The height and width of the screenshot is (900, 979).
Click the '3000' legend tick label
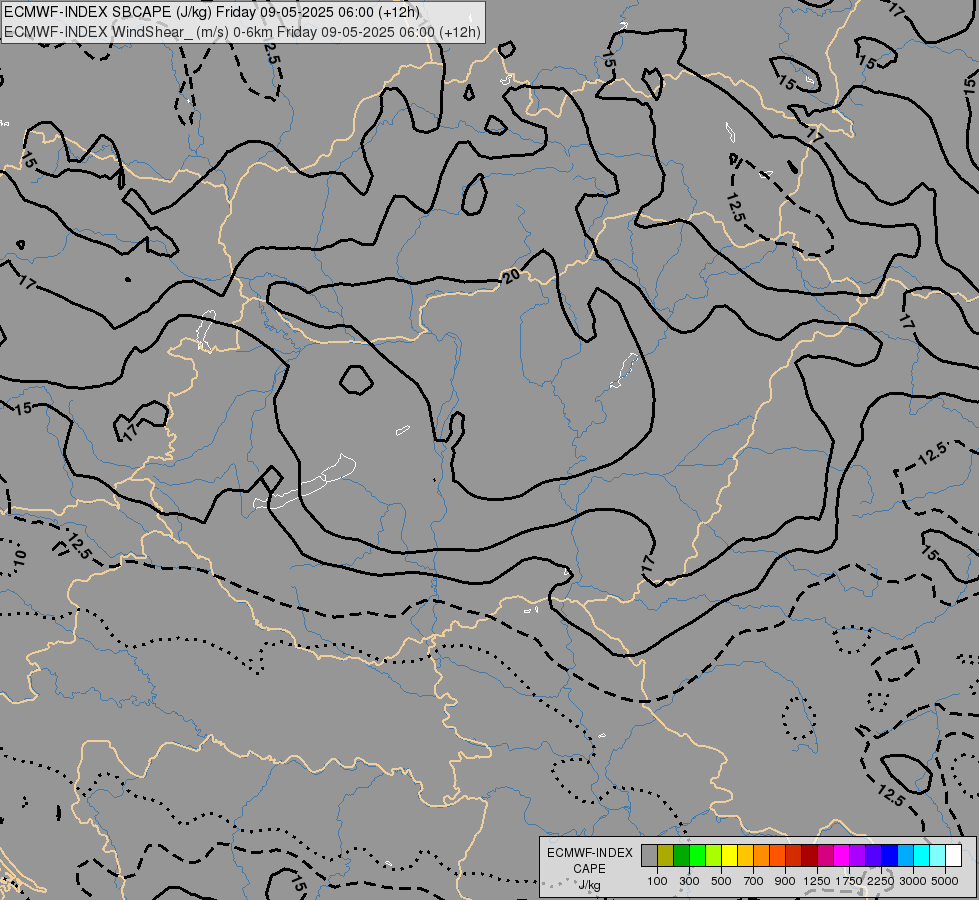click(x=913, y=881)
